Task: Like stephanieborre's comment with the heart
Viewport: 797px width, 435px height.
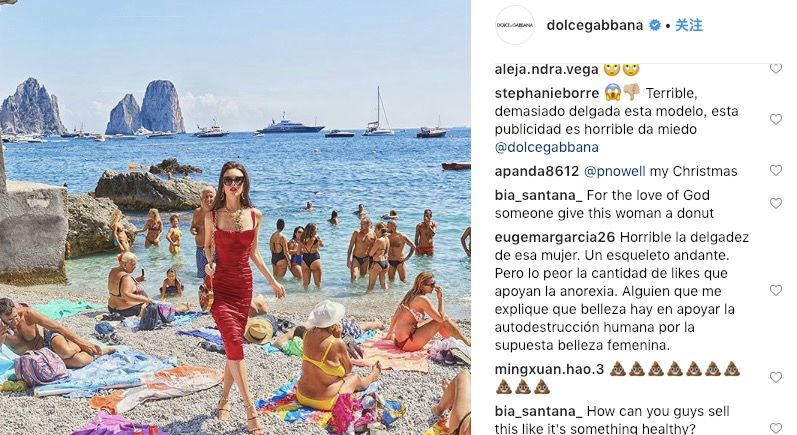Action: click(x=776, y=119)
